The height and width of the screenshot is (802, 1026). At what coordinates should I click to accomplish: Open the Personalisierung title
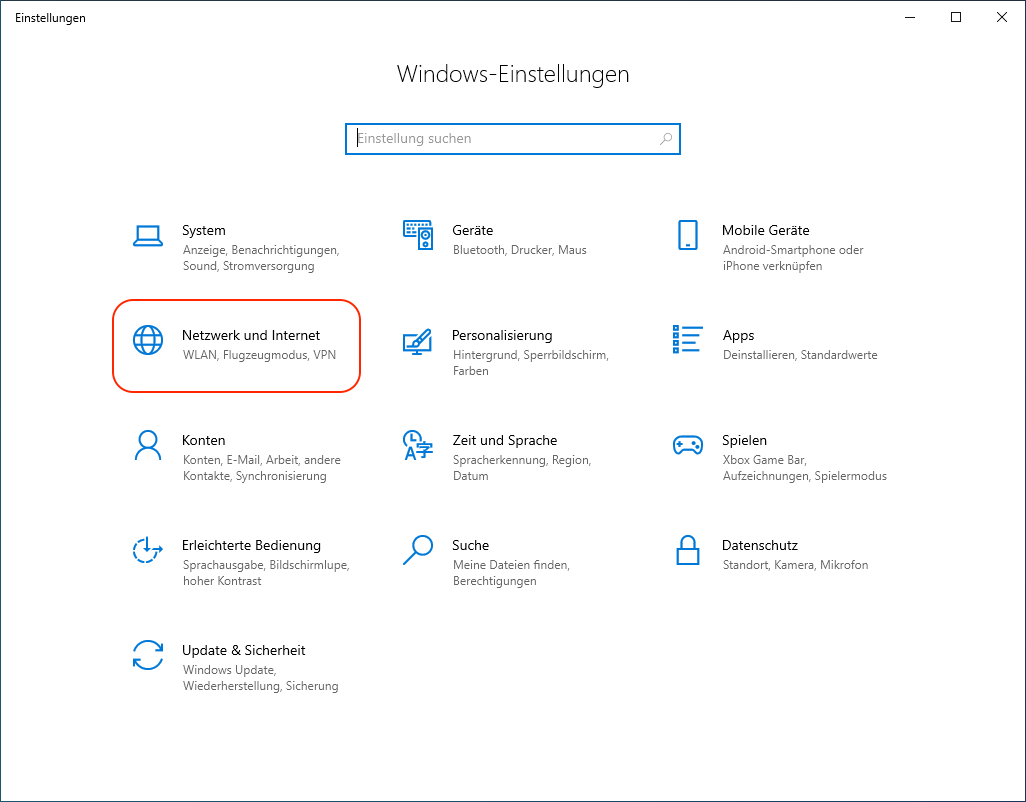pyautogui.click(x=502, y=335)
